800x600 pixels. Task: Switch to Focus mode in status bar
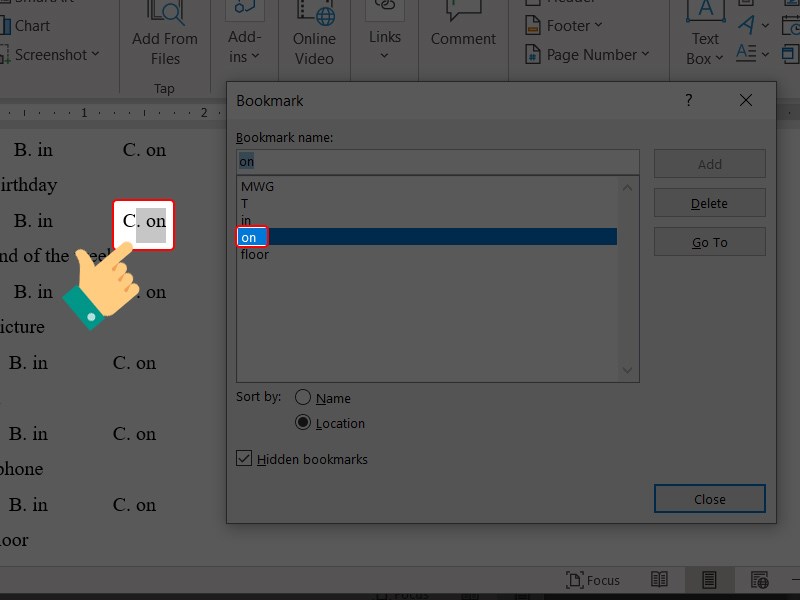[593, 580]
